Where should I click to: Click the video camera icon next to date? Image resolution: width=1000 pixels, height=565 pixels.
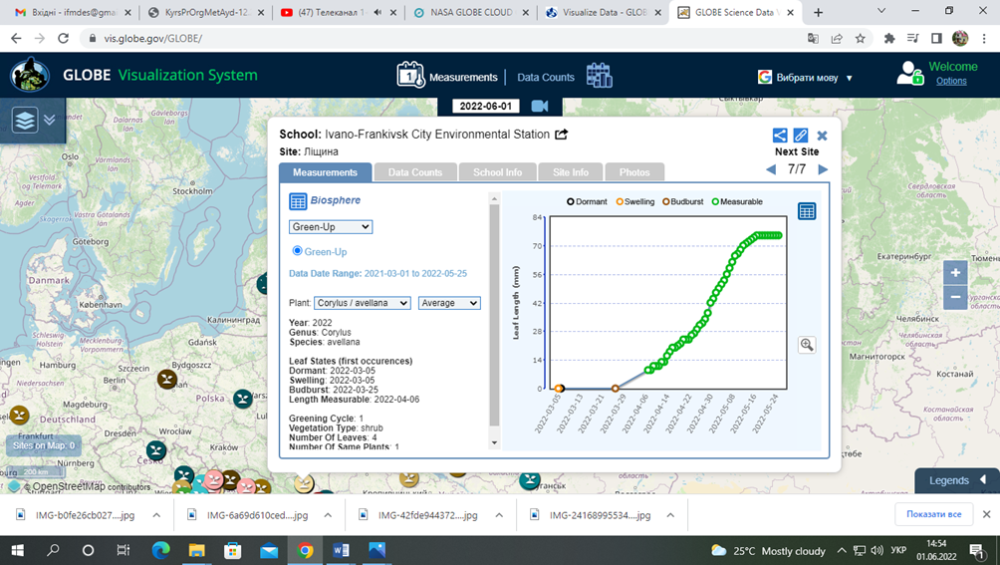[540, 106]
